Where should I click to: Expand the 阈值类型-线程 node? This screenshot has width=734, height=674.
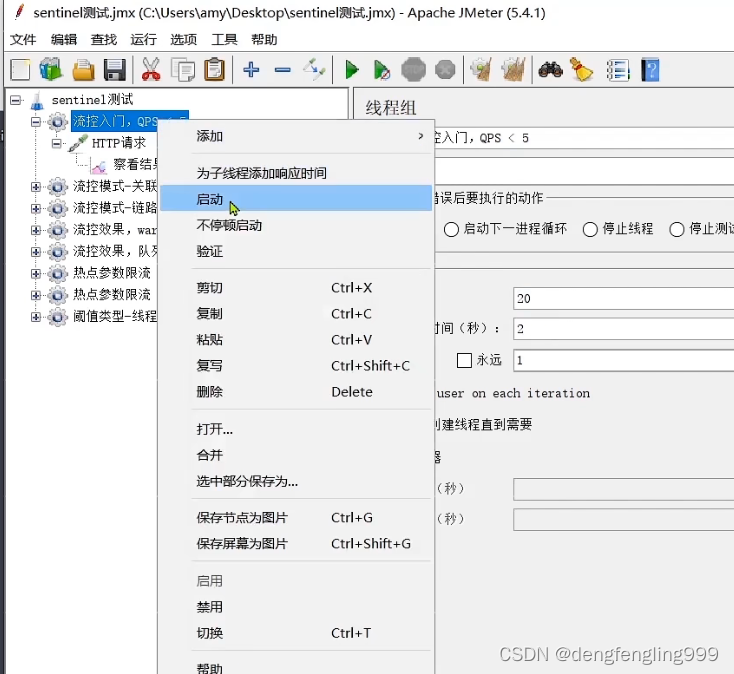(36, 317)
